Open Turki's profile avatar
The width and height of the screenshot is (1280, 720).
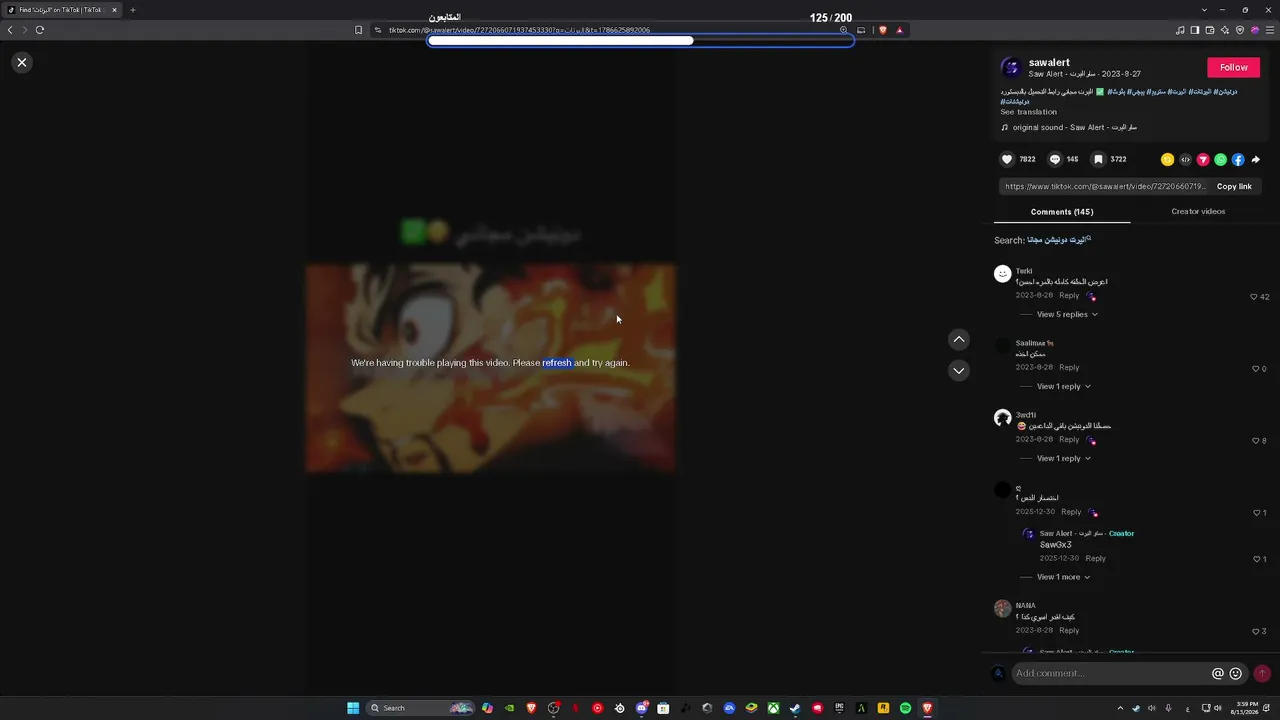tap(1002, 274)
